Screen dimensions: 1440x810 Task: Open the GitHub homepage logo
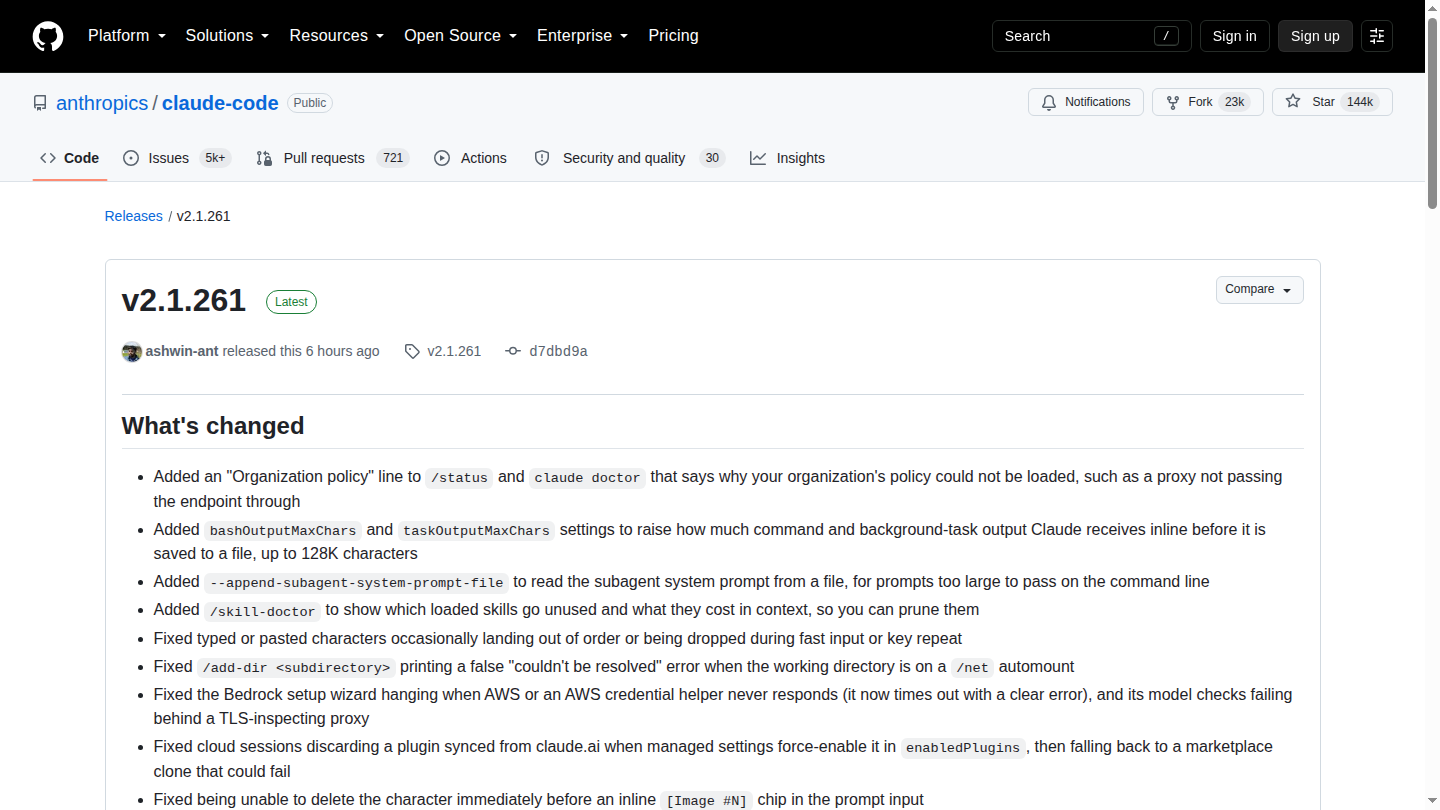click(x=48, y=36)
